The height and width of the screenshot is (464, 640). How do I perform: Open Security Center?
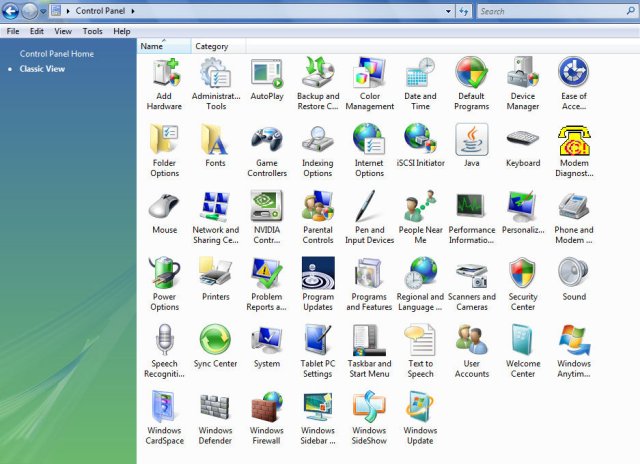point(523,285)
